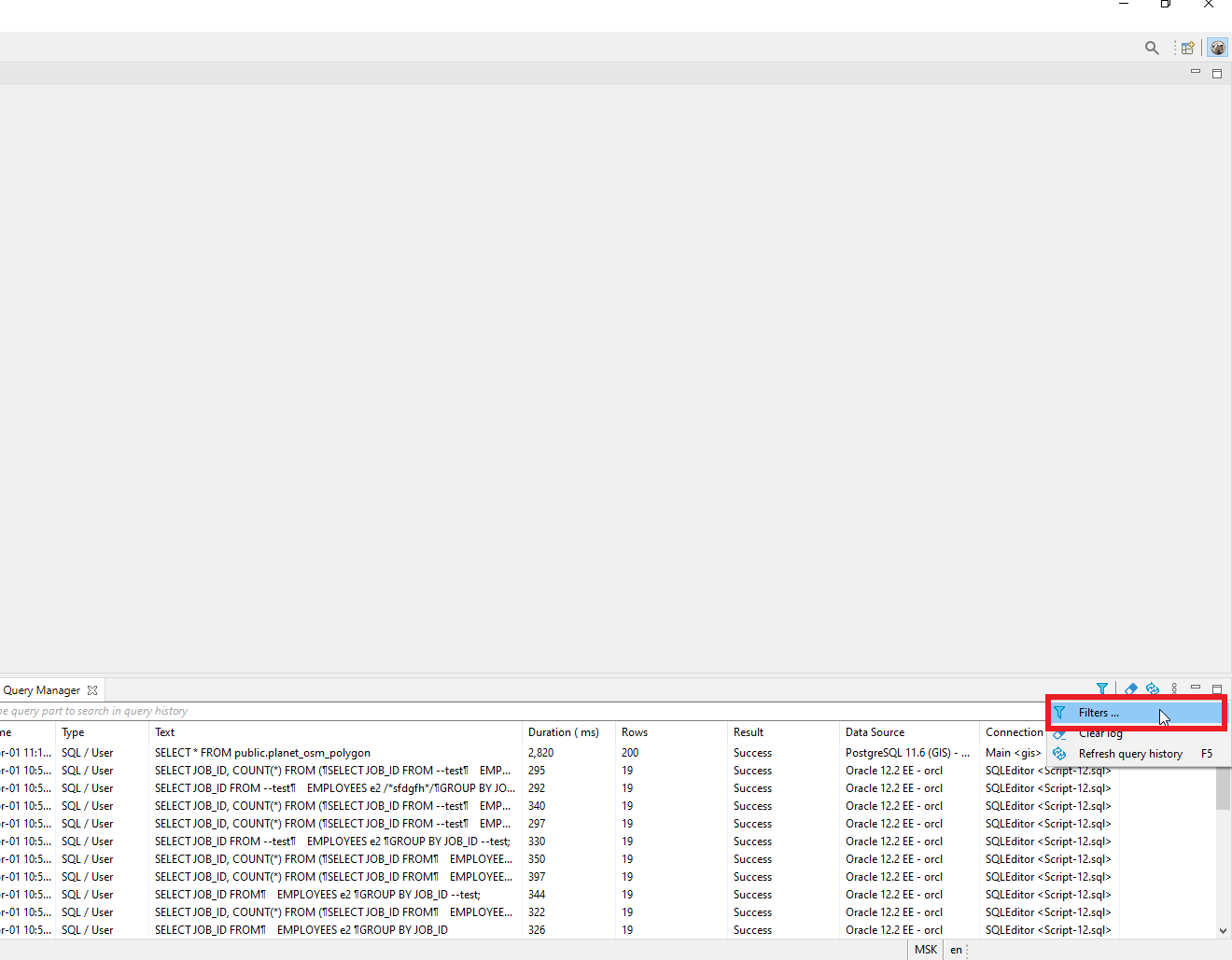Viewport: 1232px width, 960px height.
Task: Click the refresh query history toolbar icon
Action: pyautogui.click(x=1152, y=689)
